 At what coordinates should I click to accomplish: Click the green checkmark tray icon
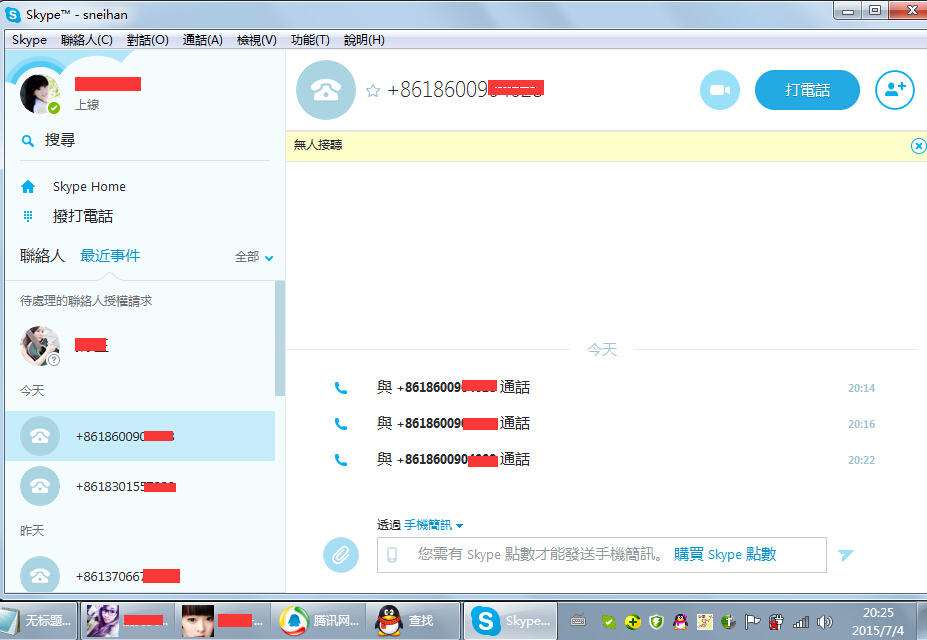click(608, 622)
